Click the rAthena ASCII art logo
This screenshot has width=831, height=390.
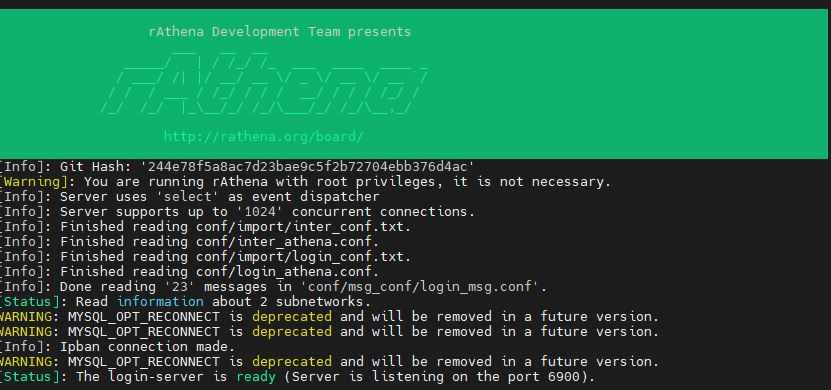coord(264,83)
